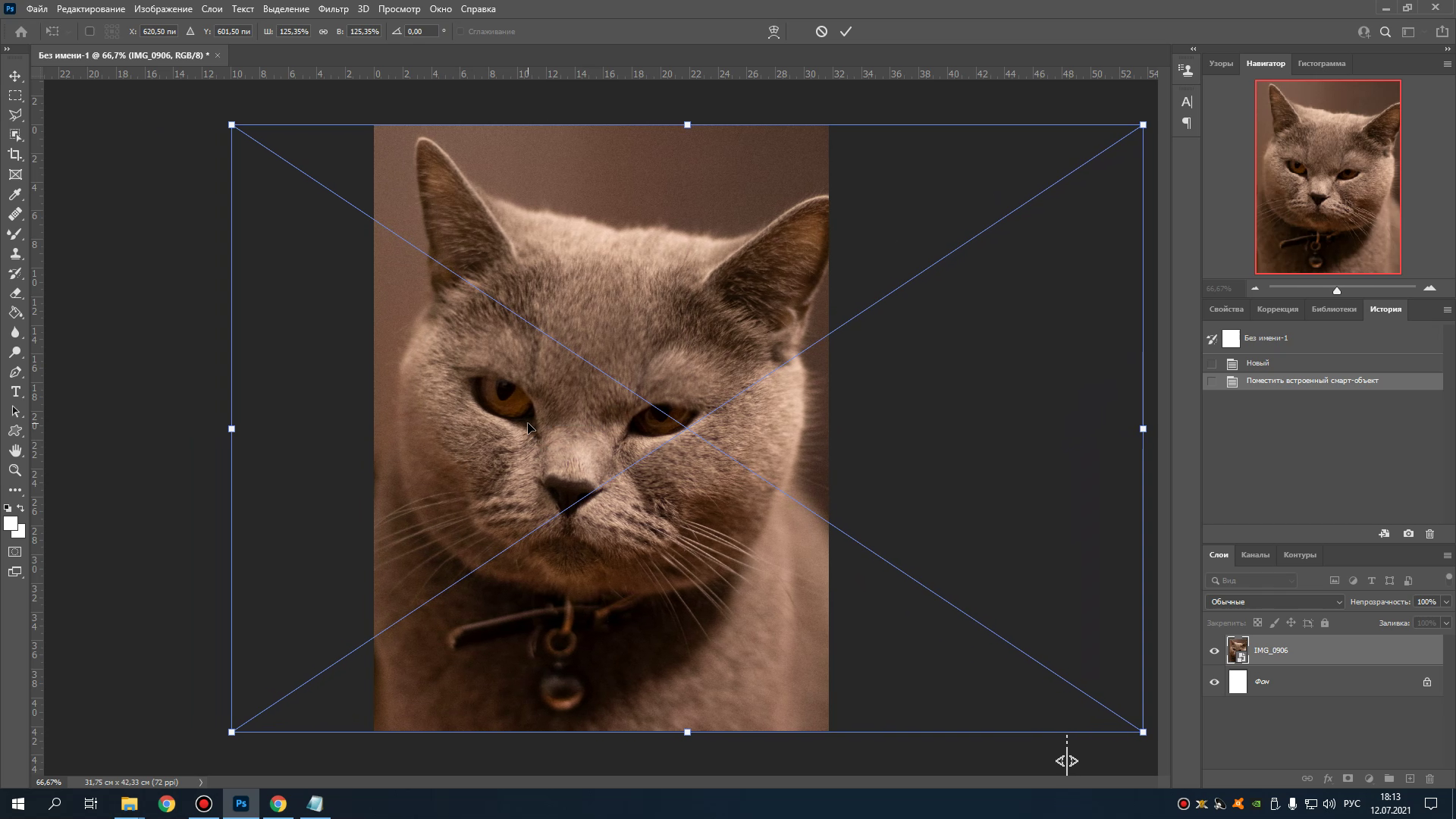This screenshot has width=1456, height=819.
Task: Commit transform with checkmark icon
Action: tap(846, 32)
